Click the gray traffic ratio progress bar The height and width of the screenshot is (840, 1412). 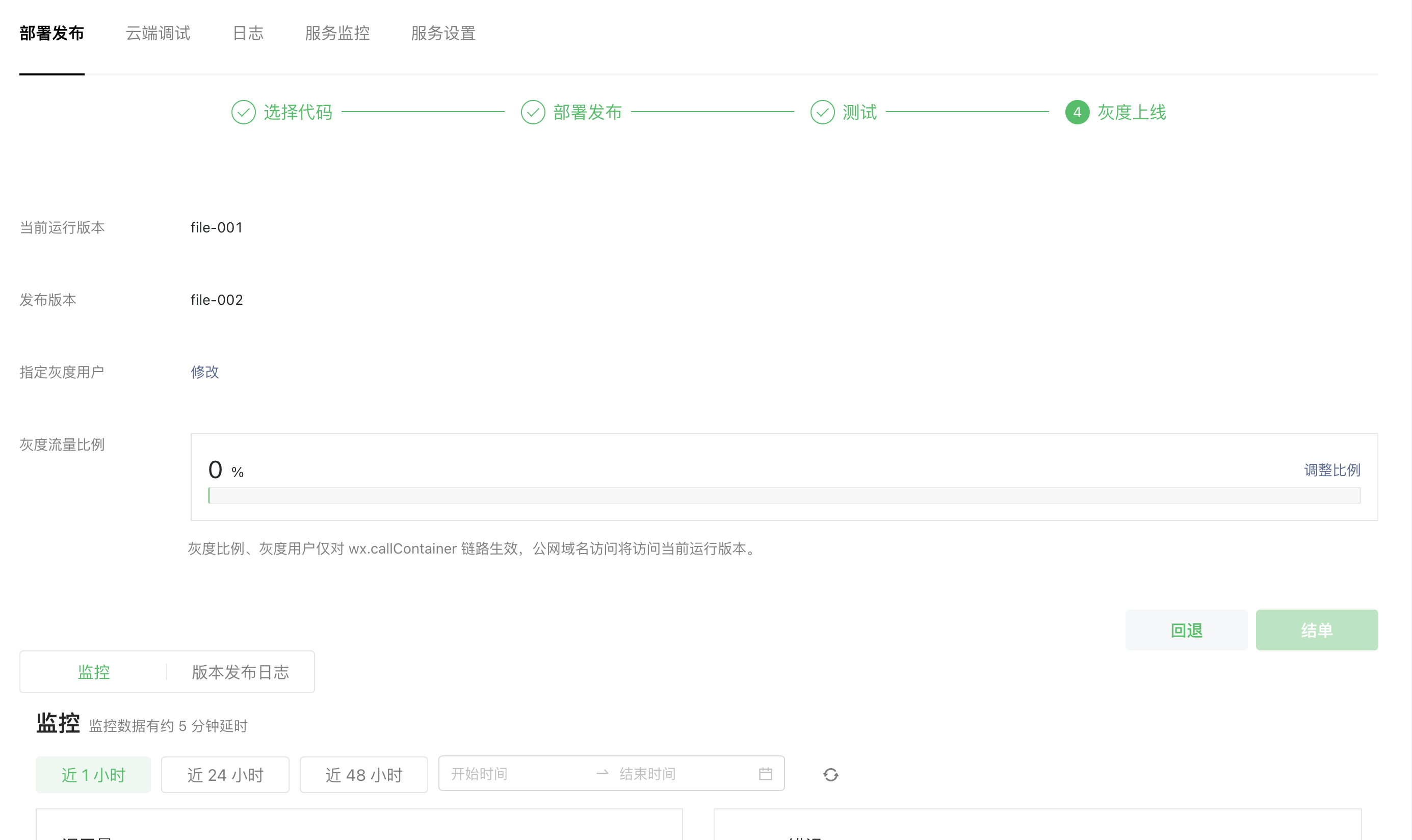(784, 495)
